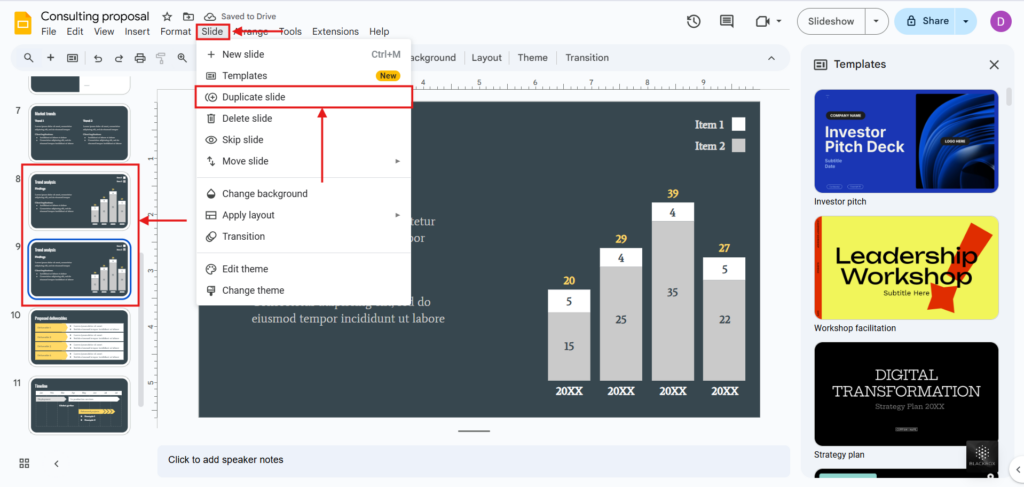Switch to grid view icon
The width and height of the screenshot is (1024, 487).
pos(24,463)
